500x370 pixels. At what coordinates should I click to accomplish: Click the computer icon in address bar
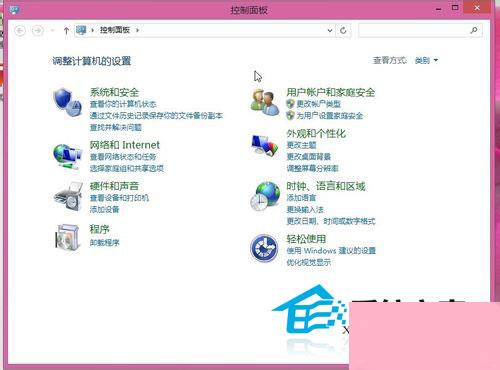81,30
